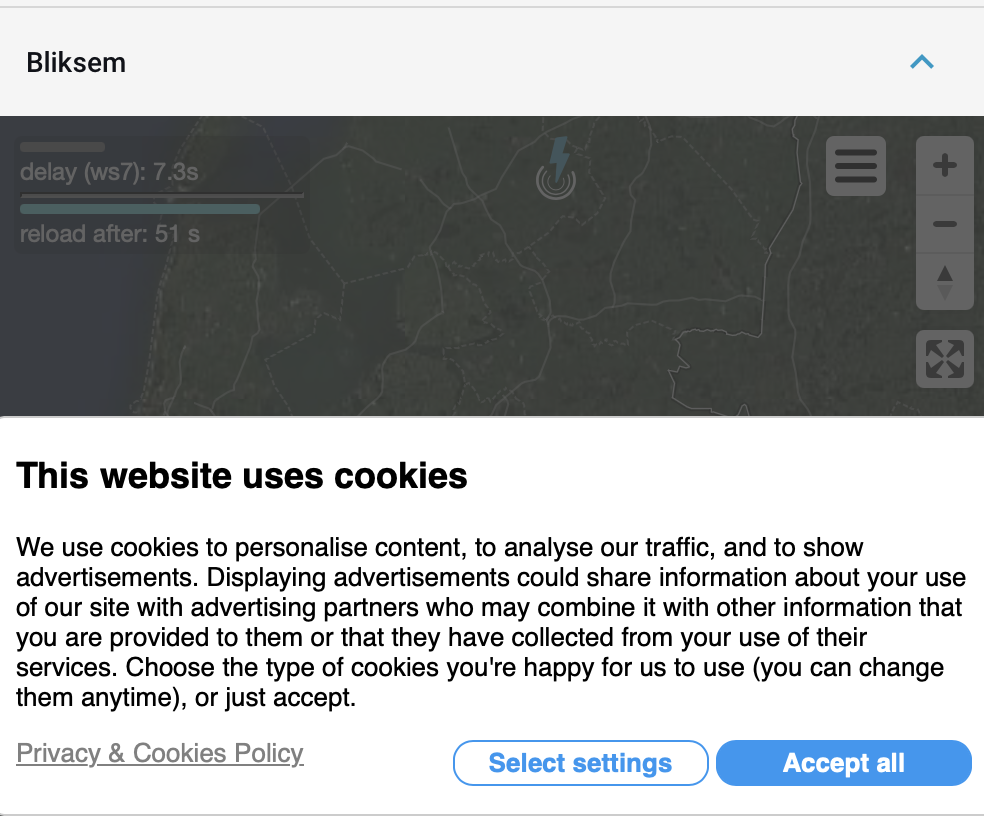The image size is (984, 816).
Task: Enter fullscreen map view
Action: 944,359
